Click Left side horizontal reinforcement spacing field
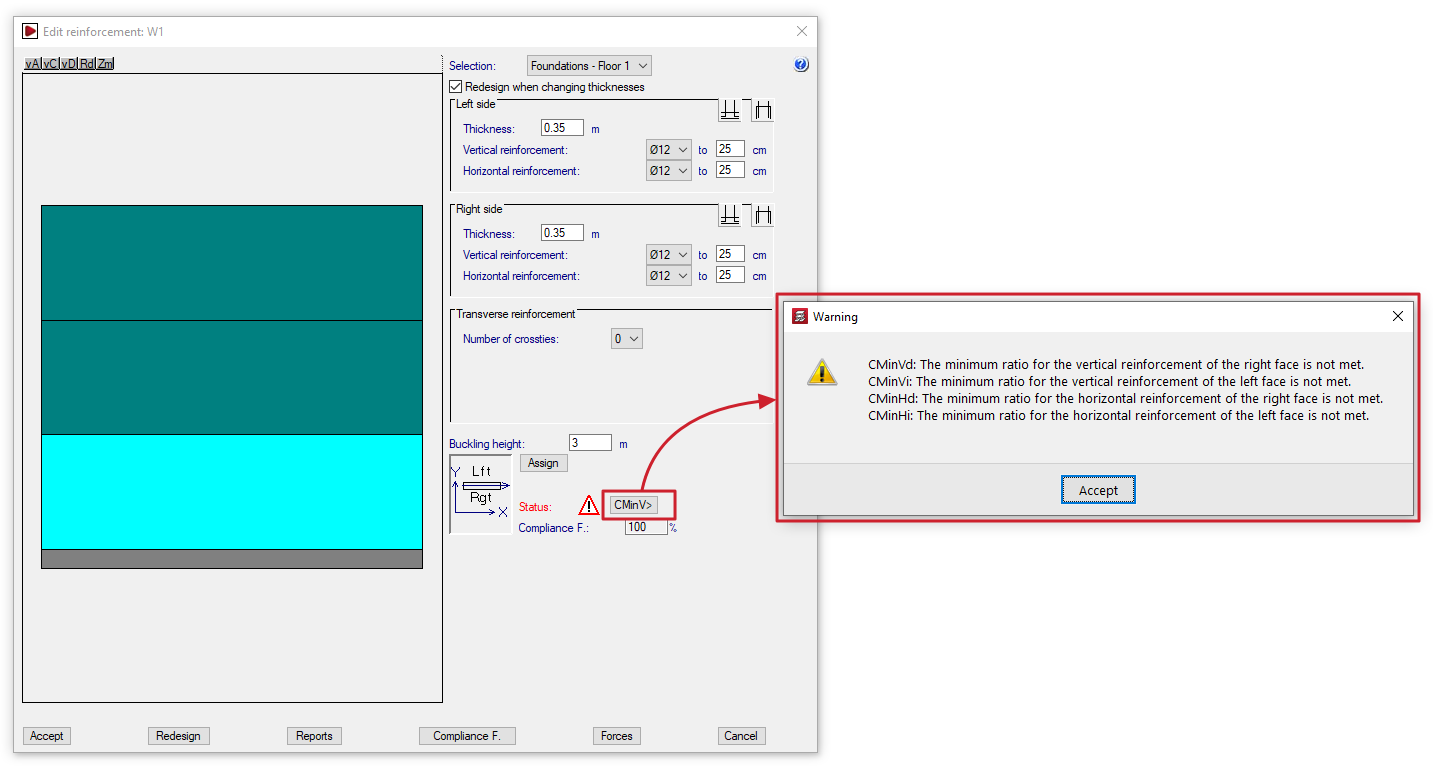 pyautogui.click(x=730, y=170)
